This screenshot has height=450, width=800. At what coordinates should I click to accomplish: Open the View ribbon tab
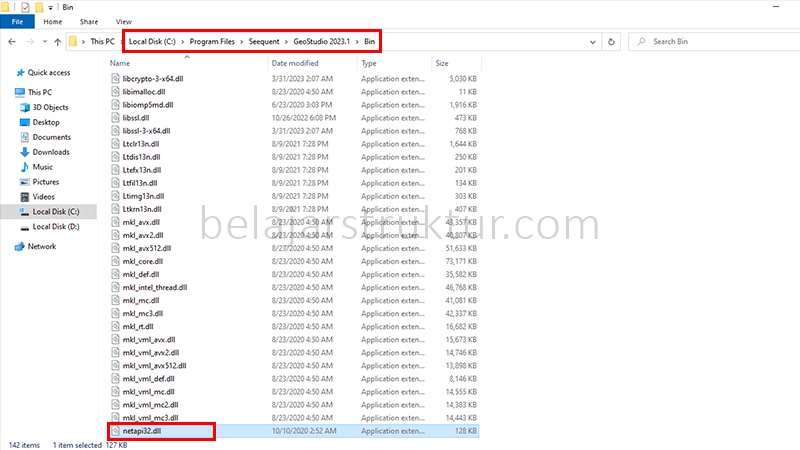123,22
